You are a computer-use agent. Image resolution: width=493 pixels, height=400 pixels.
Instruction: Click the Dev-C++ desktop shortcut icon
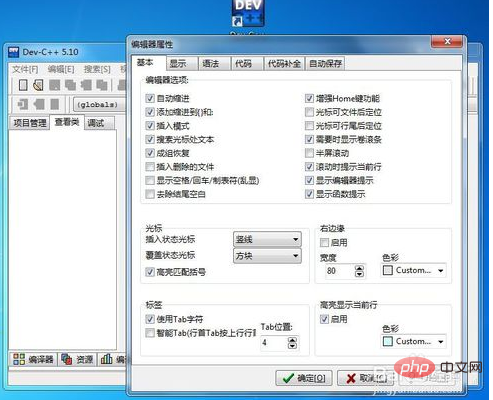click(x=248, y=13)
